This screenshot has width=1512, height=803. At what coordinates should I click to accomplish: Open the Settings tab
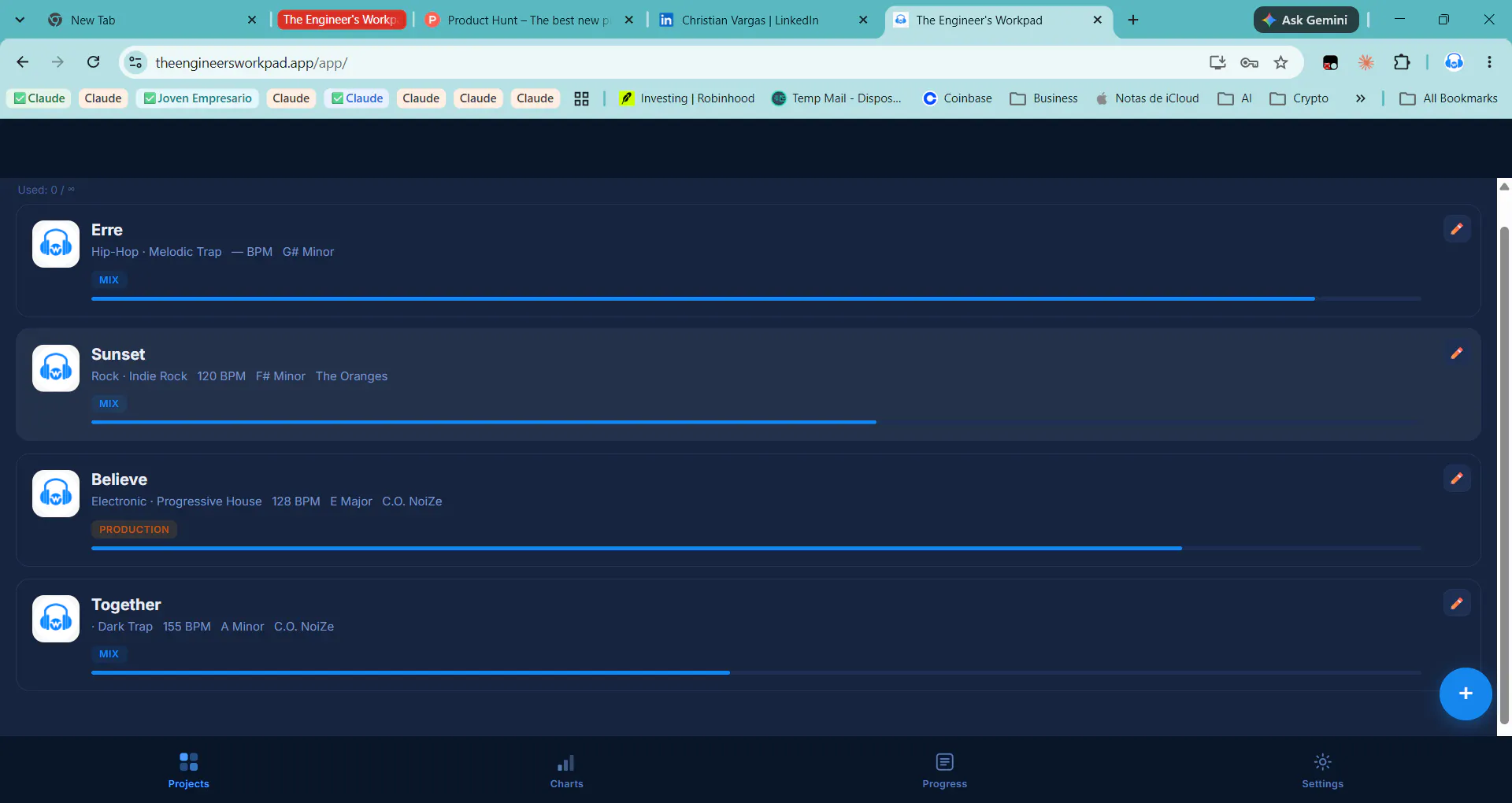(1323, 770)
